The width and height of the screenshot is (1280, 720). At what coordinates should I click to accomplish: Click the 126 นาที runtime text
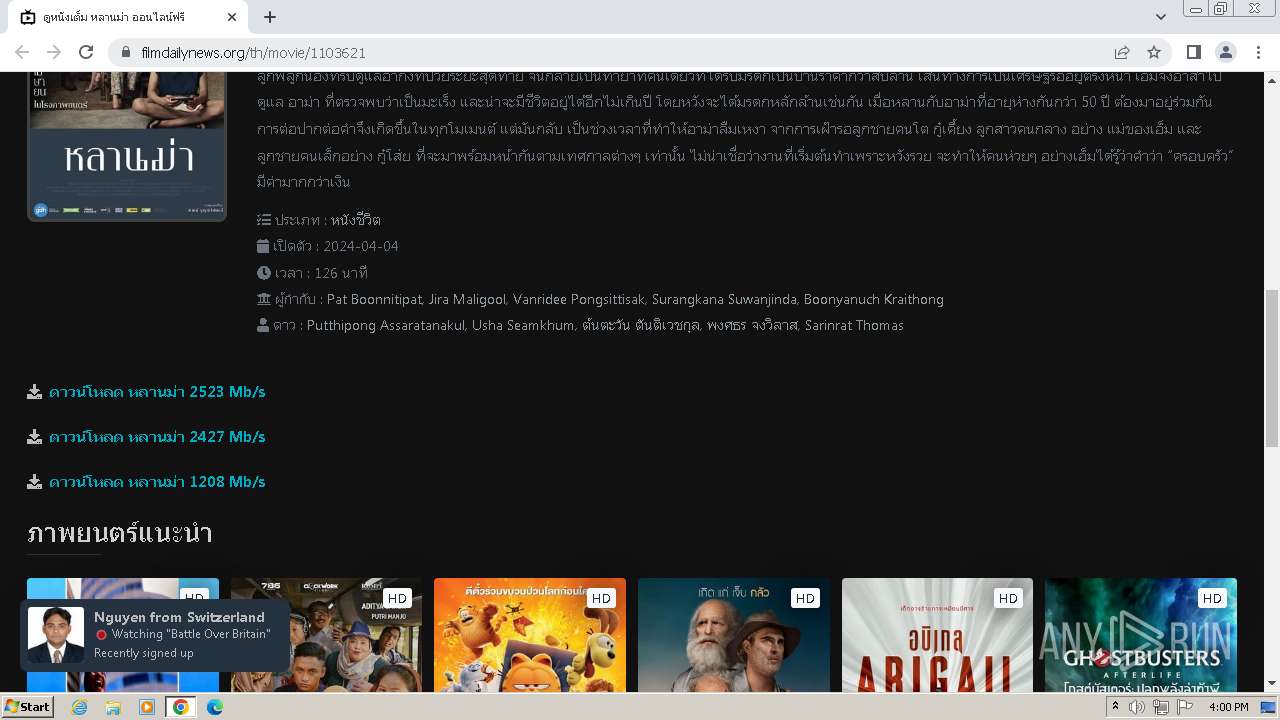click(341, 273)
